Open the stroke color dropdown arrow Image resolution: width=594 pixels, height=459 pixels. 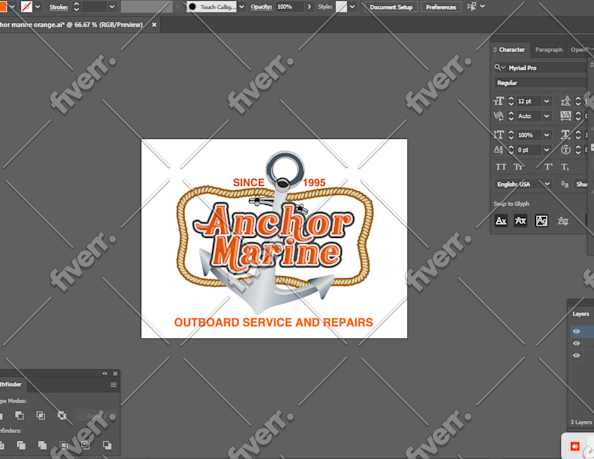click(x=38, y=6)
